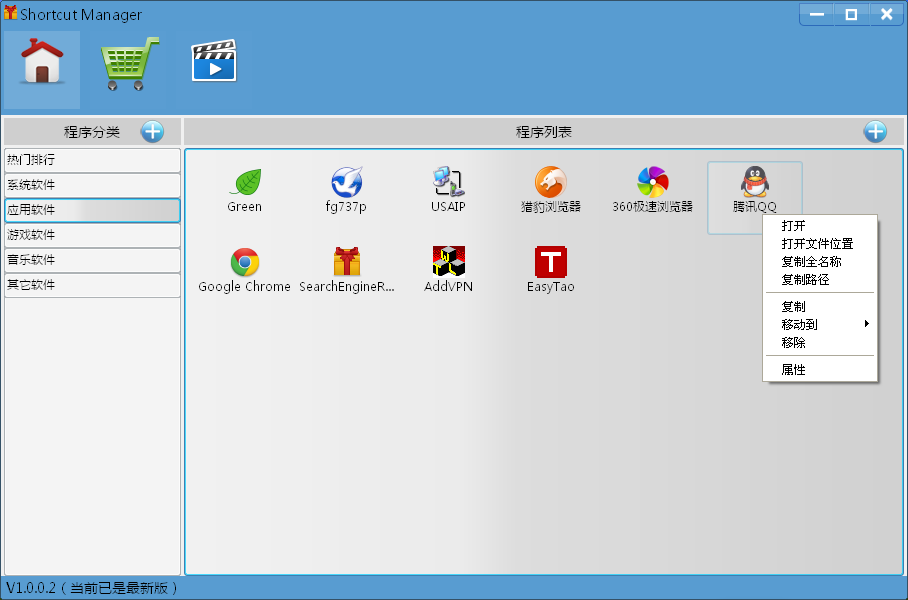Select the USAIP shortcut

coord(448,191)
